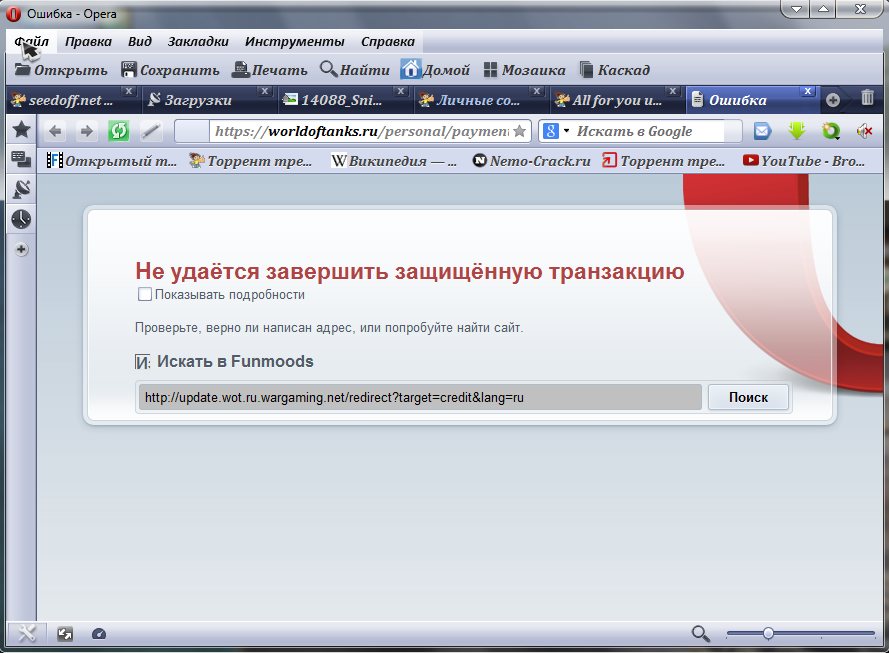Click the Opera Link sync status icon
This screenshot has width=889, height=653.
(65, 634)
